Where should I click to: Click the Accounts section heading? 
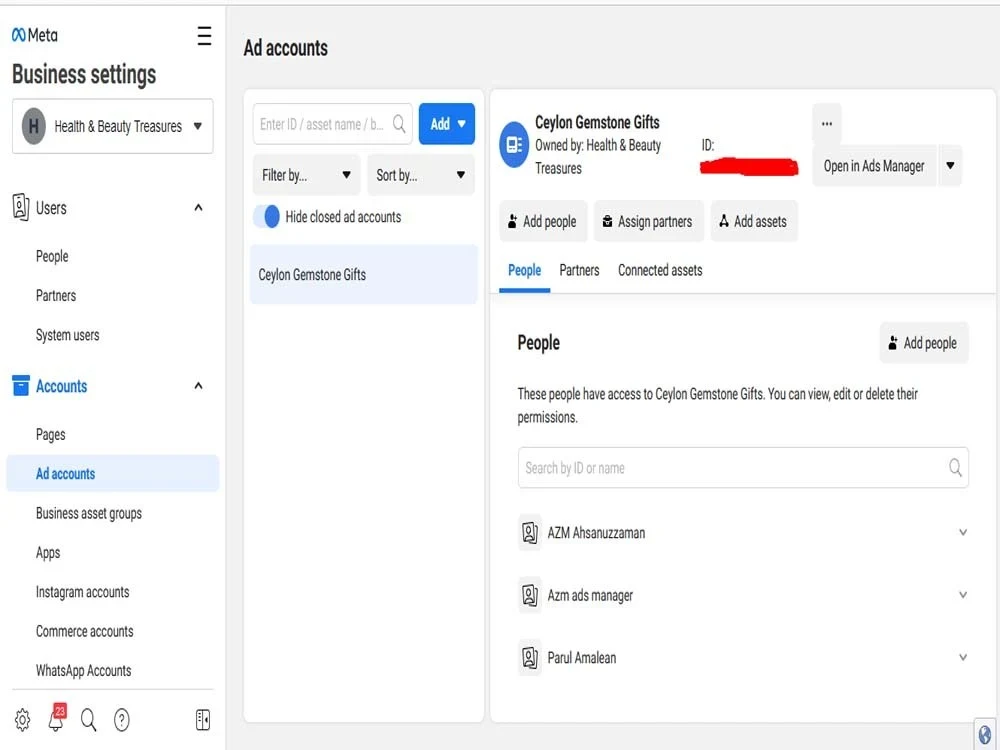(61, 386)
